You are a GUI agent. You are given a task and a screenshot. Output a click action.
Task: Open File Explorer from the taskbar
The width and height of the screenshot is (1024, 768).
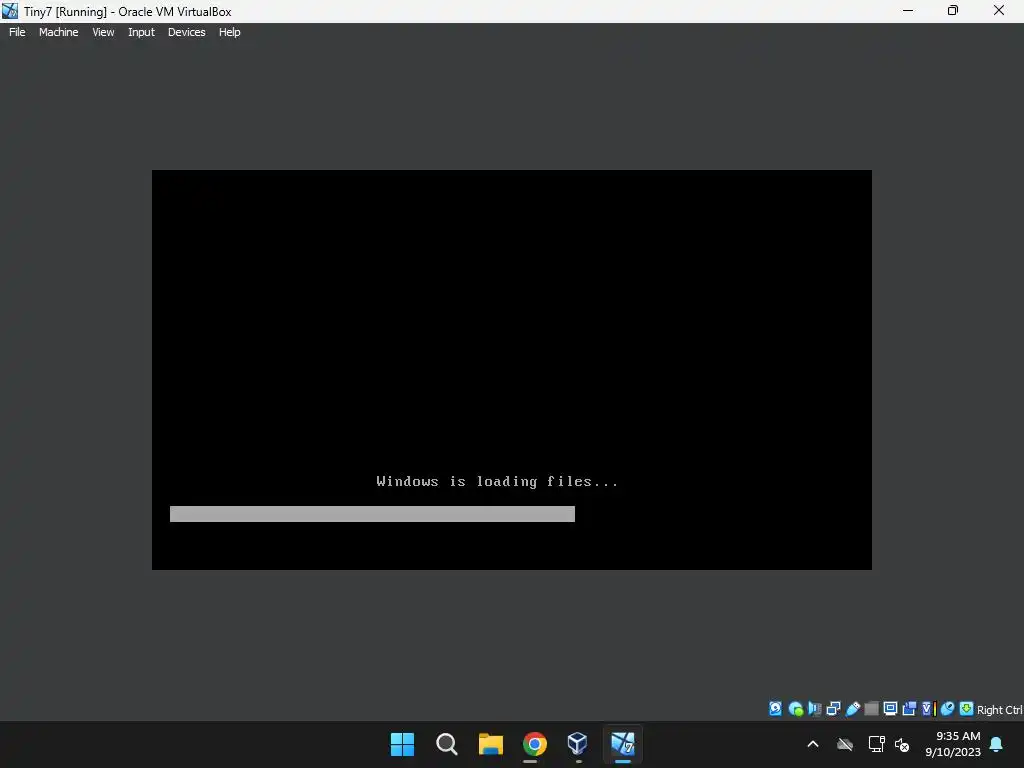click(x=490, y=744)
